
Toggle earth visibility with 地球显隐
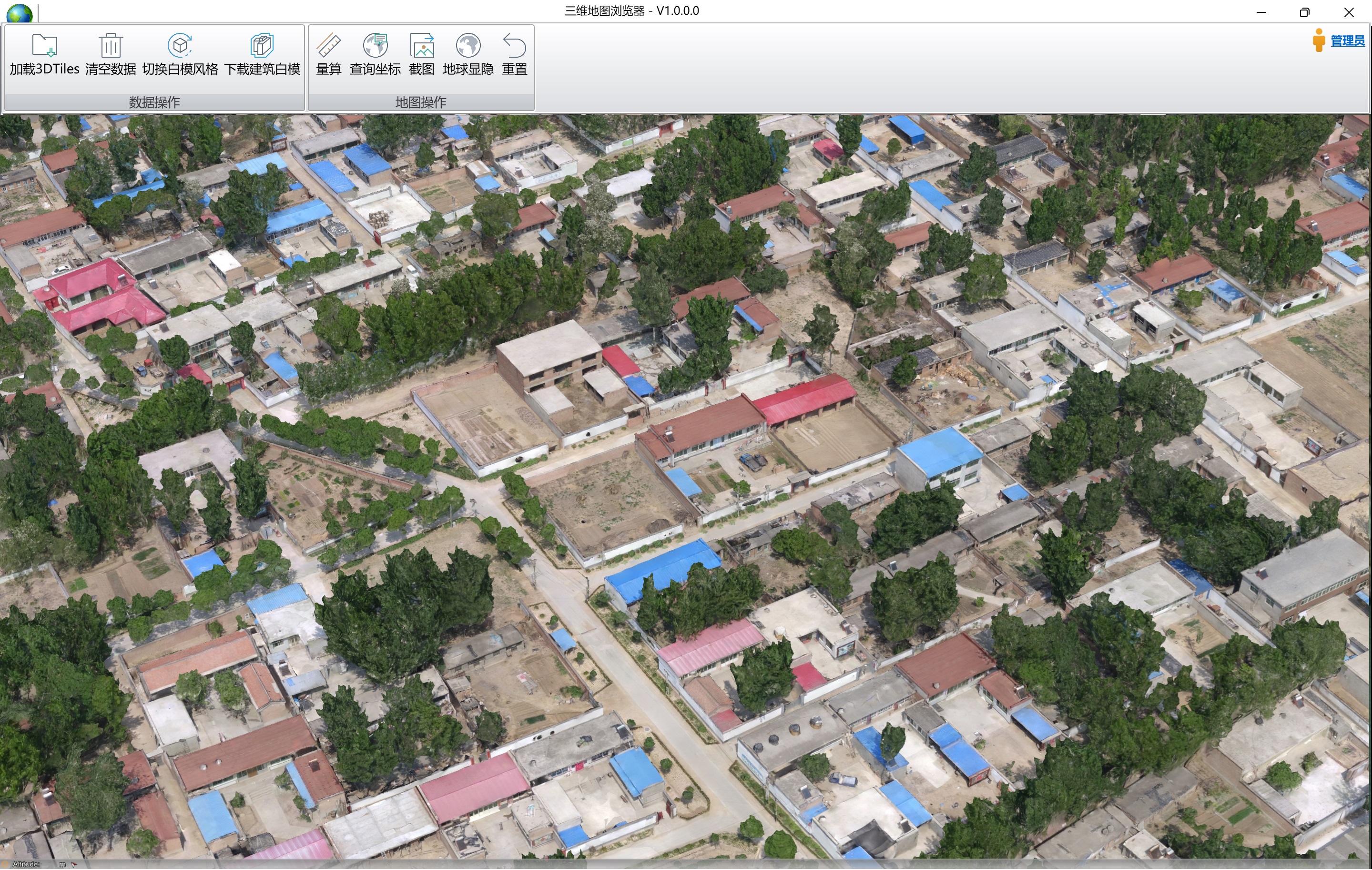[x=468, y=55]
